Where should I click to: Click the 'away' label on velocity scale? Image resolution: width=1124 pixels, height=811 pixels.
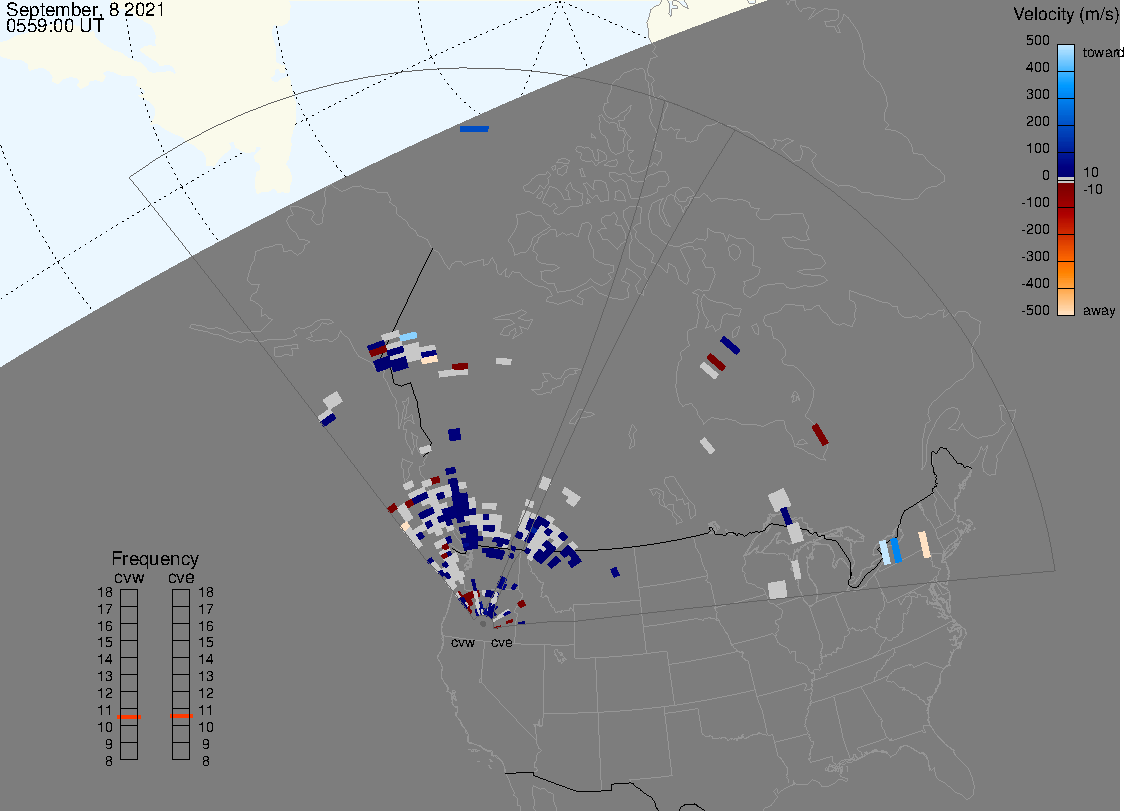[x=1099, y=311]
